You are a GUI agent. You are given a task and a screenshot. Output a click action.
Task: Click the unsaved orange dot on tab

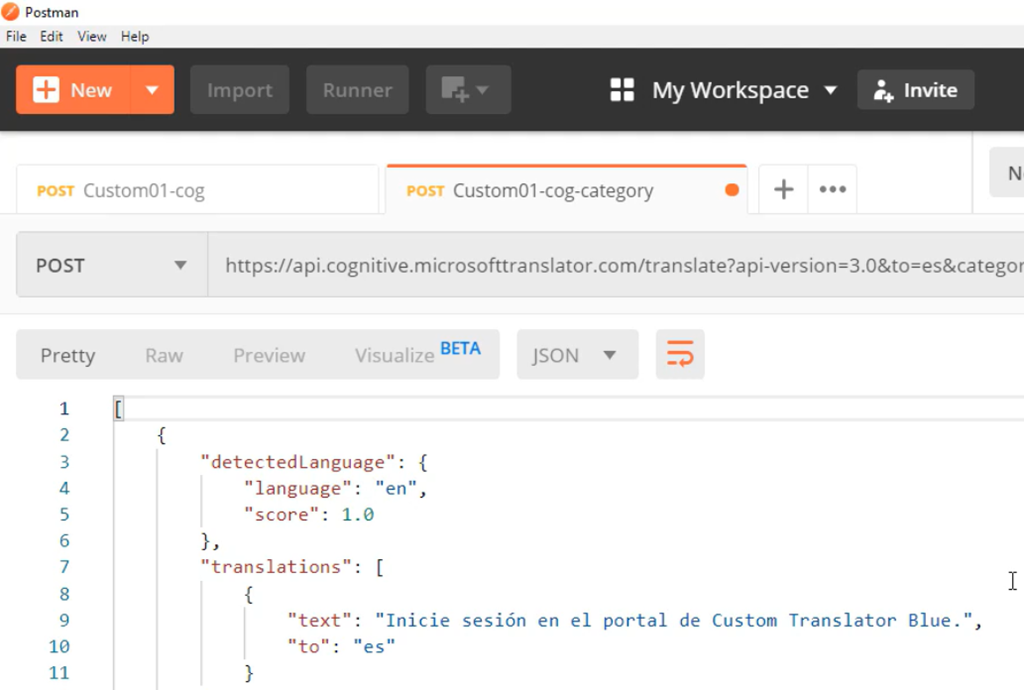[x=731, y=190]
